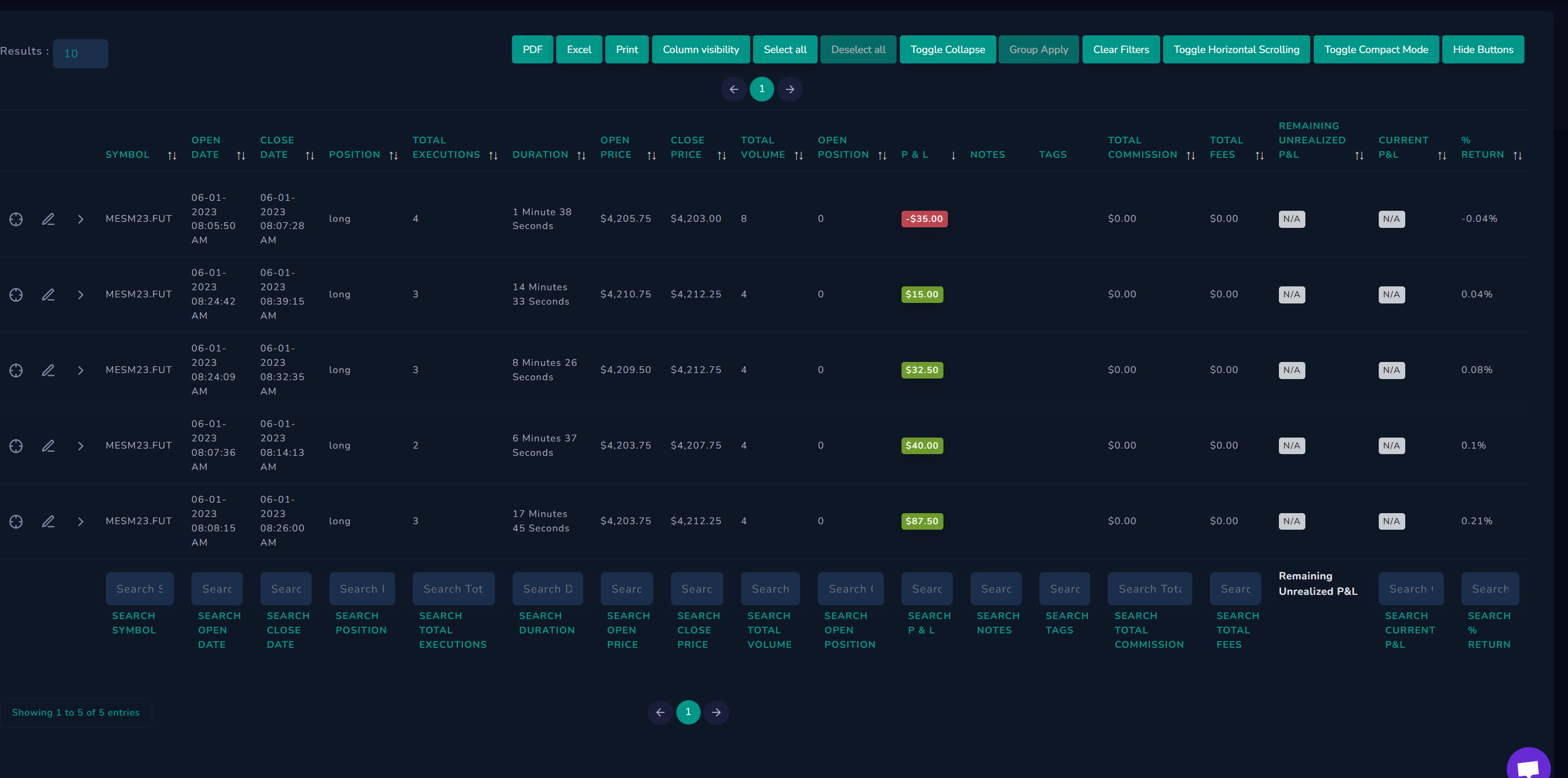Edit the trade with $15.00 P&L
The image size is (1568, 778).
point(48,295)
